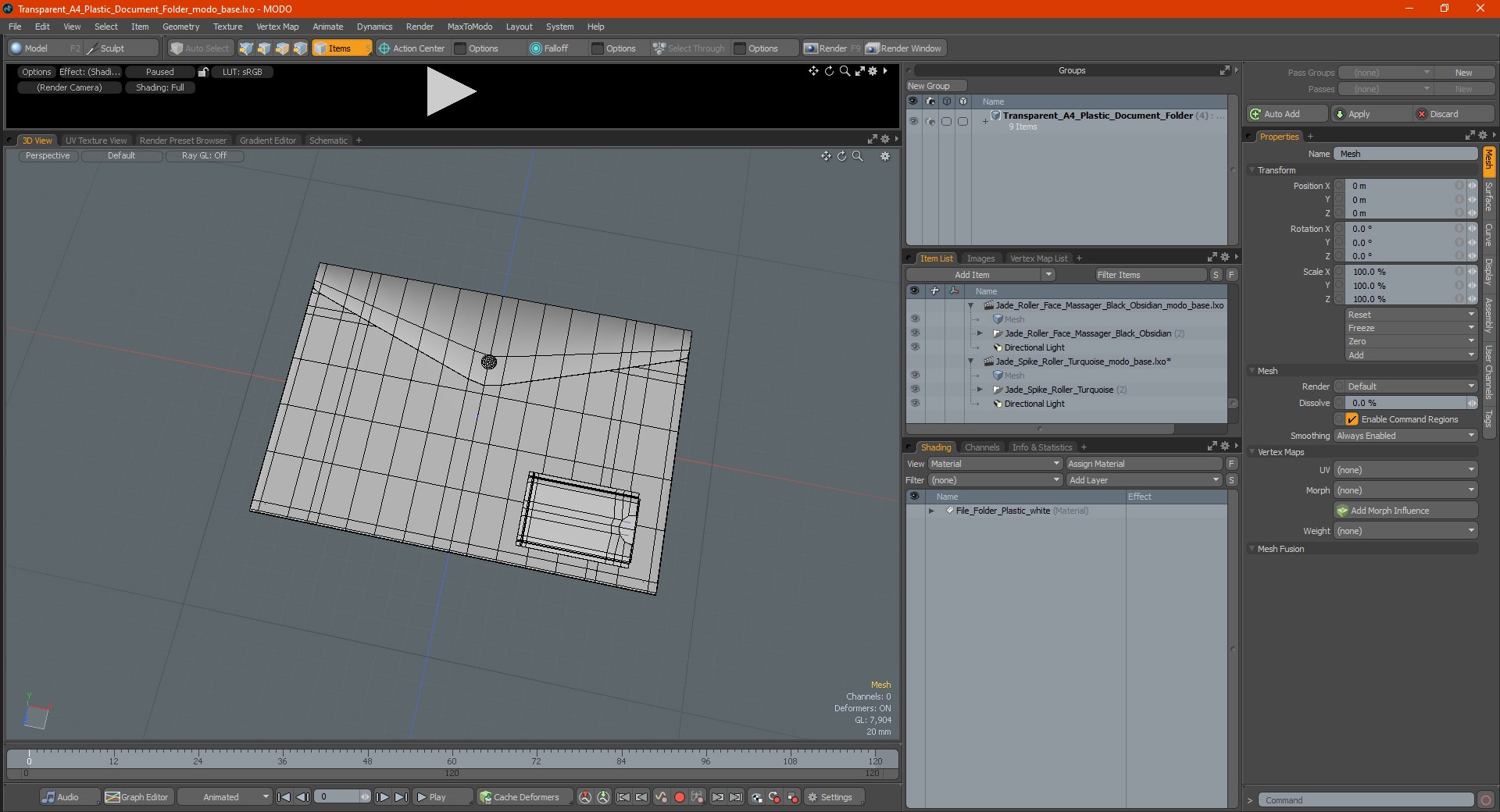Open the Geometry menu
The width and height of the screenshot is (1500, 812).
coord(180,27)
